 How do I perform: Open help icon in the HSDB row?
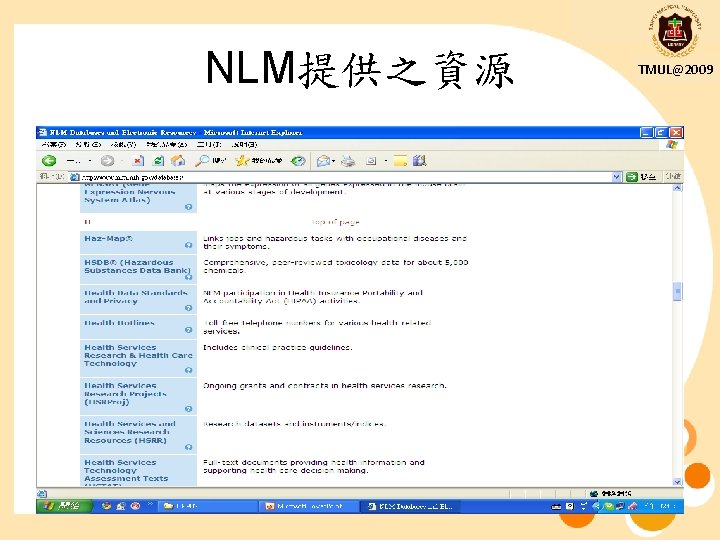point(188,277)
